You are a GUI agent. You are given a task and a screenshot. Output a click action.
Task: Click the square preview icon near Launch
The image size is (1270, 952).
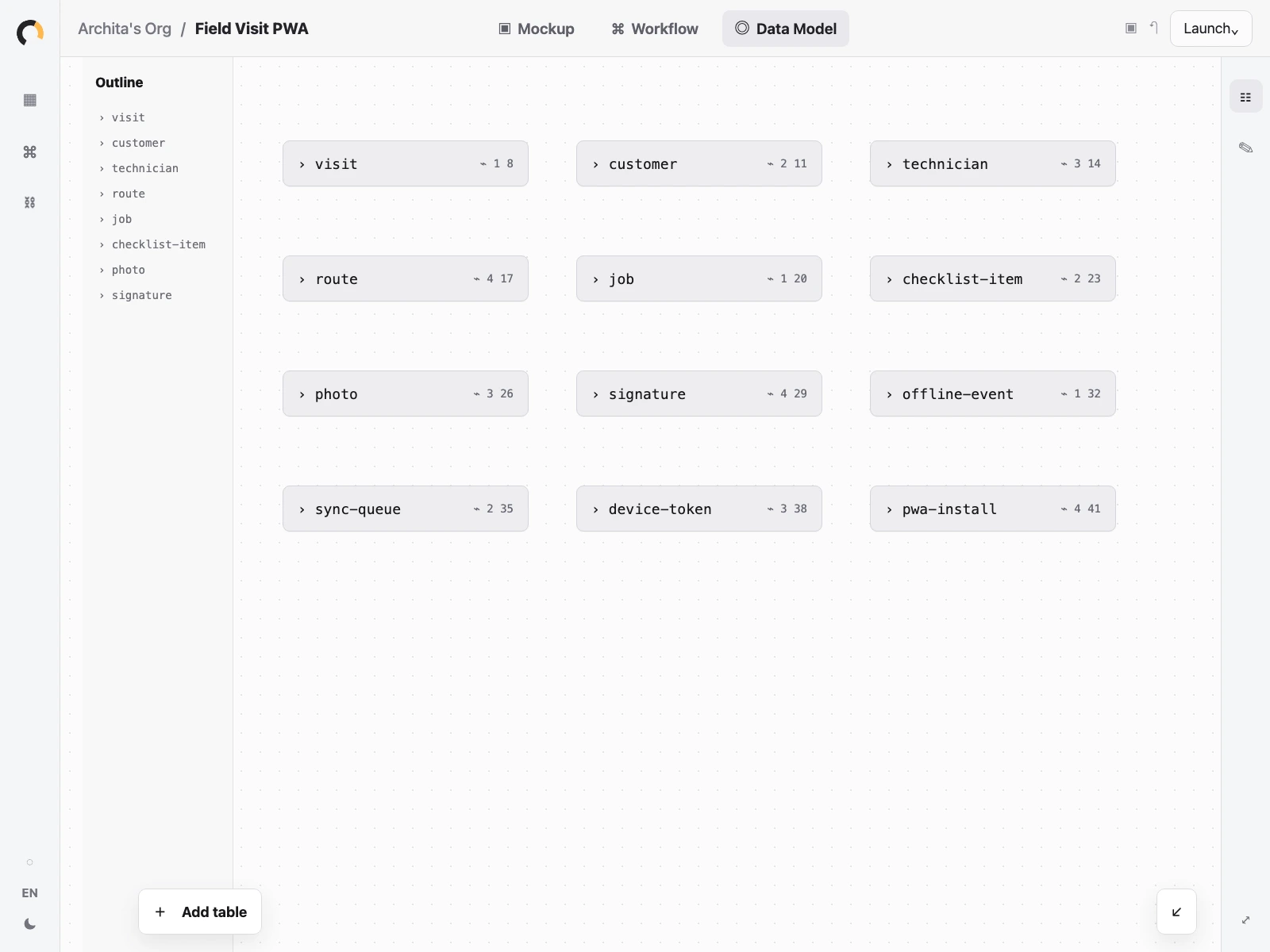1131,29
